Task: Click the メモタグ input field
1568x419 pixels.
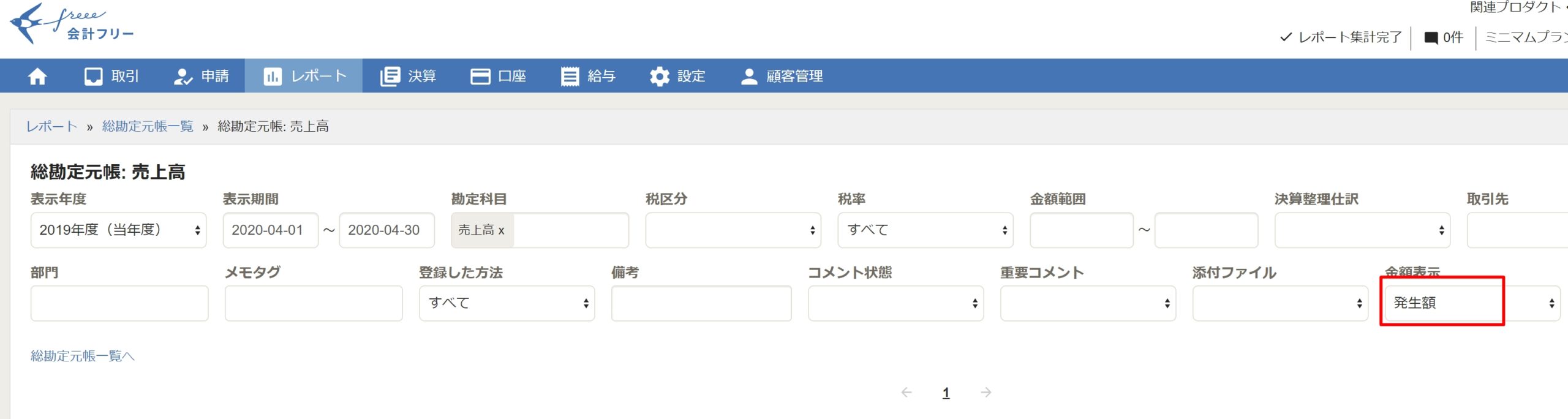Action: [x=314, y=303]
